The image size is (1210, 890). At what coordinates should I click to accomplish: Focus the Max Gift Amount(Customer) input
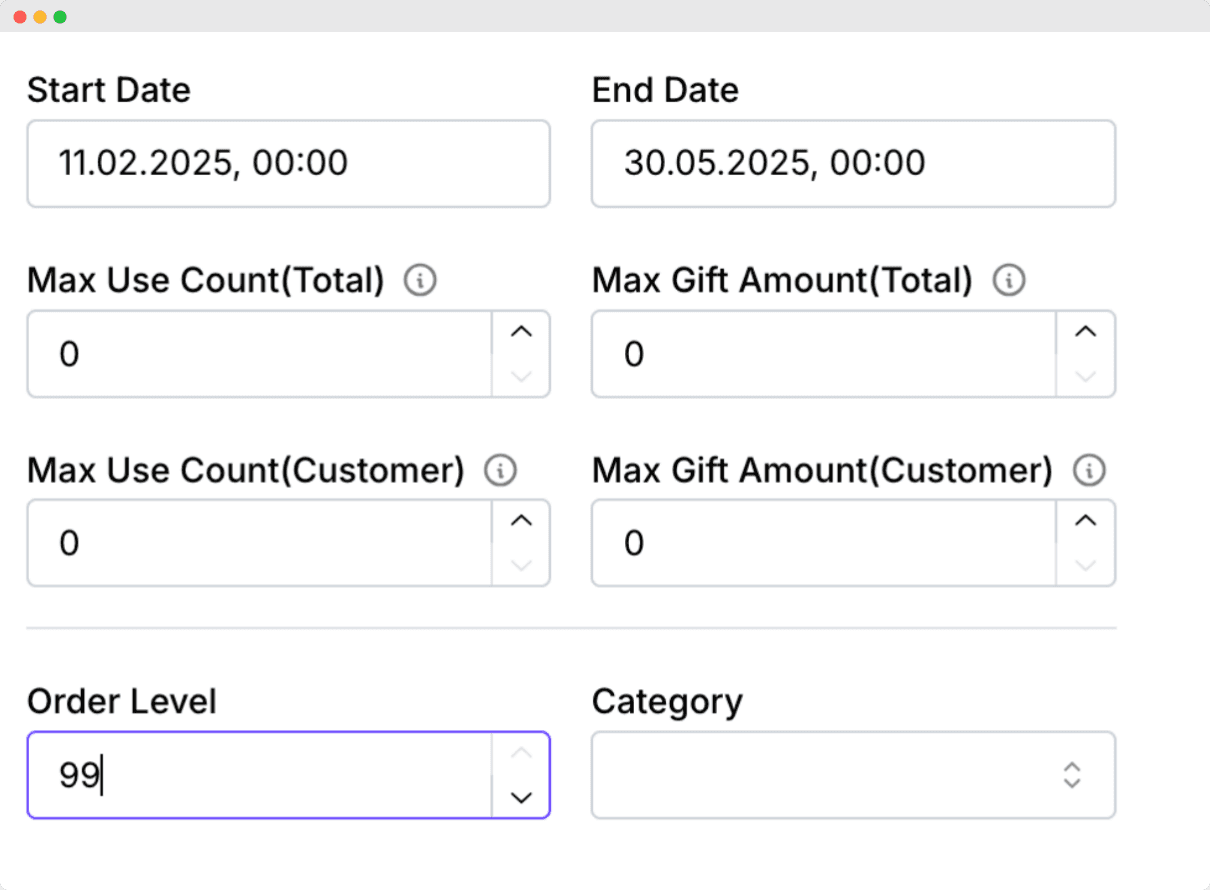(x=824, y=543)
